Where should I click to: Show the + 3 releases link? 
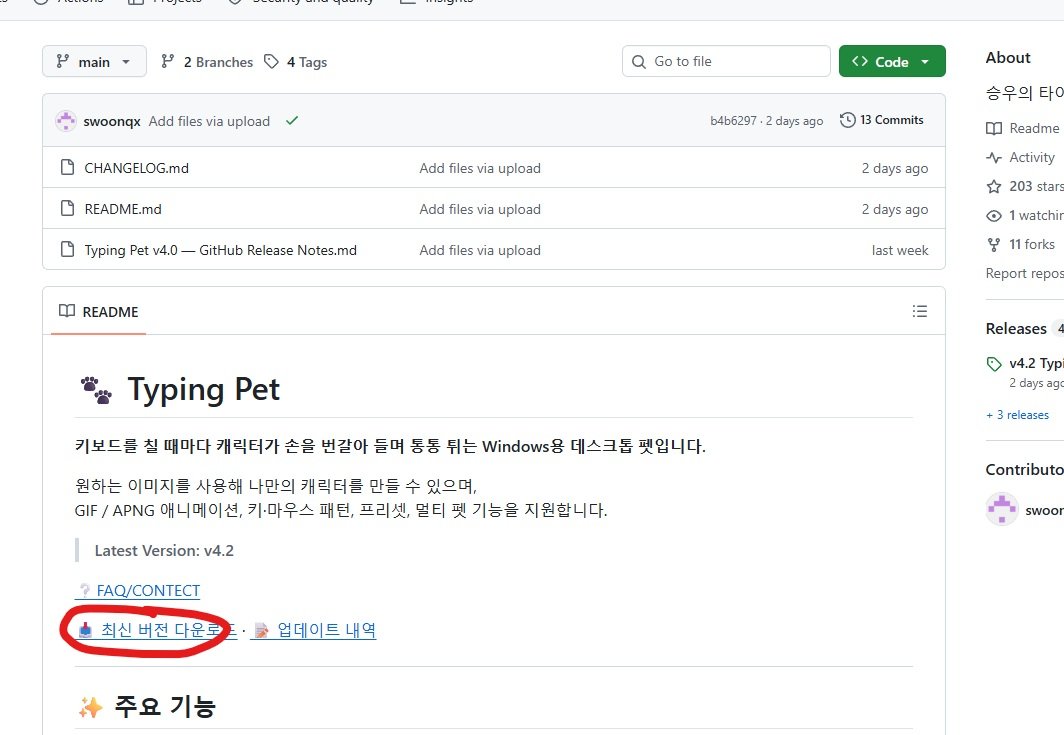pos(1017,415)
